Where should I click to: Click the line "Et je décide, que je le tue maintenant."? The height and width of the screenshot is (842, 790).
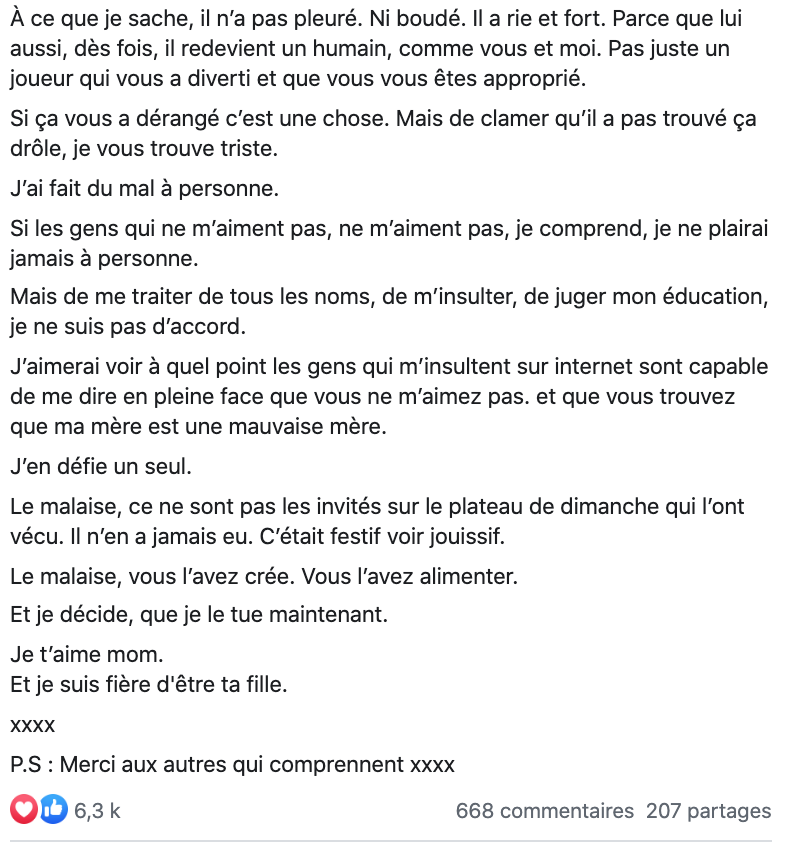pyautogui.click(x=199, y=614)
